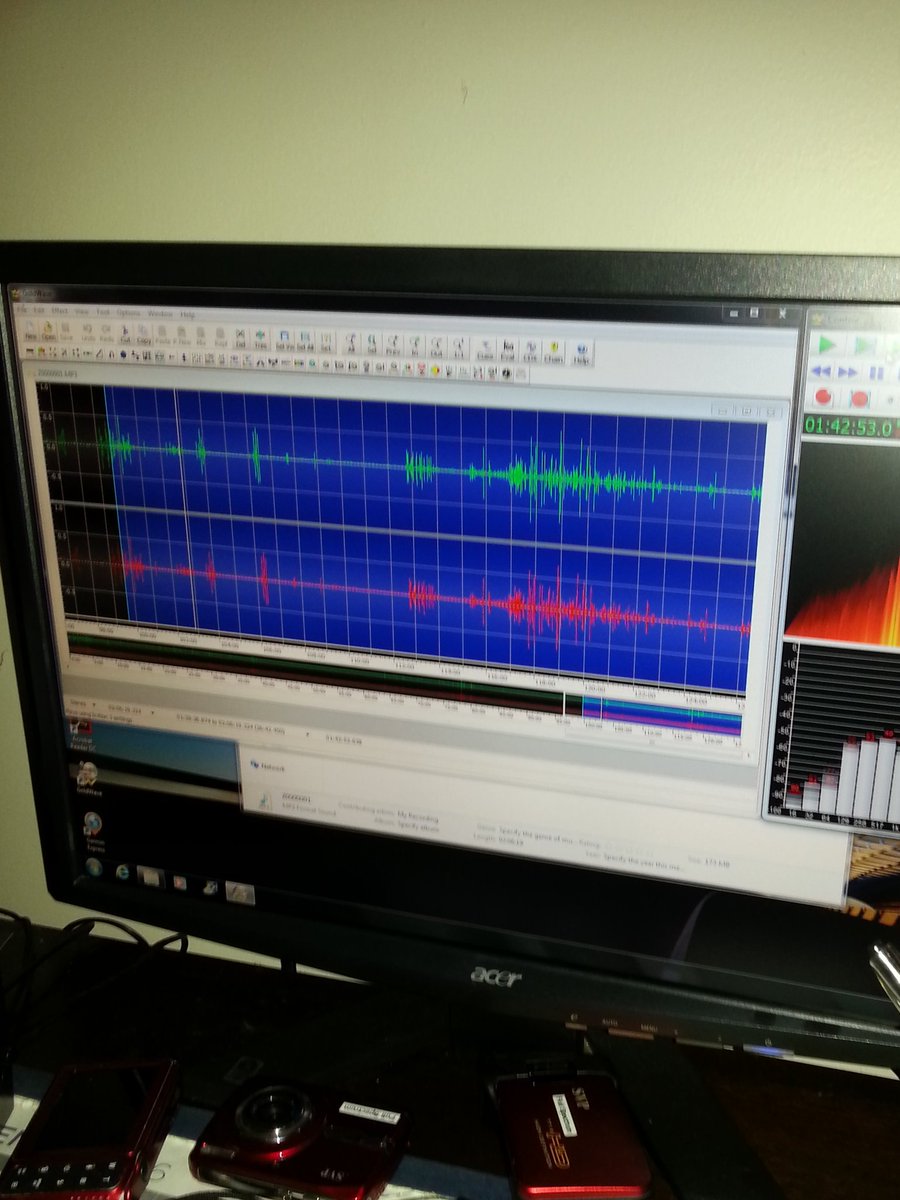
Task: Open the File menu
Action: pyautogui.click(x=22, y=311)
